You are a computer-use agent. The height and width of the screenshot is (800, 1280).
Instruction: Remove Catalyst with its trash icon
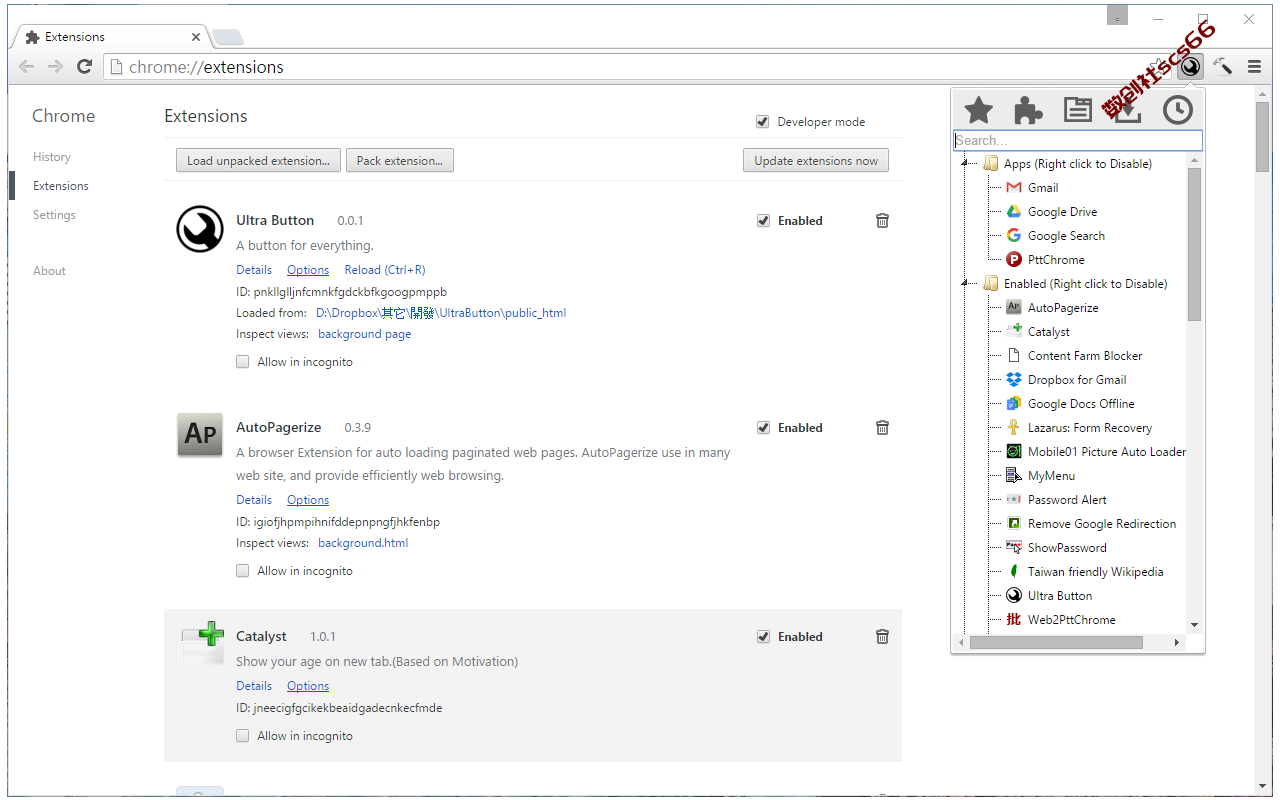882,636
